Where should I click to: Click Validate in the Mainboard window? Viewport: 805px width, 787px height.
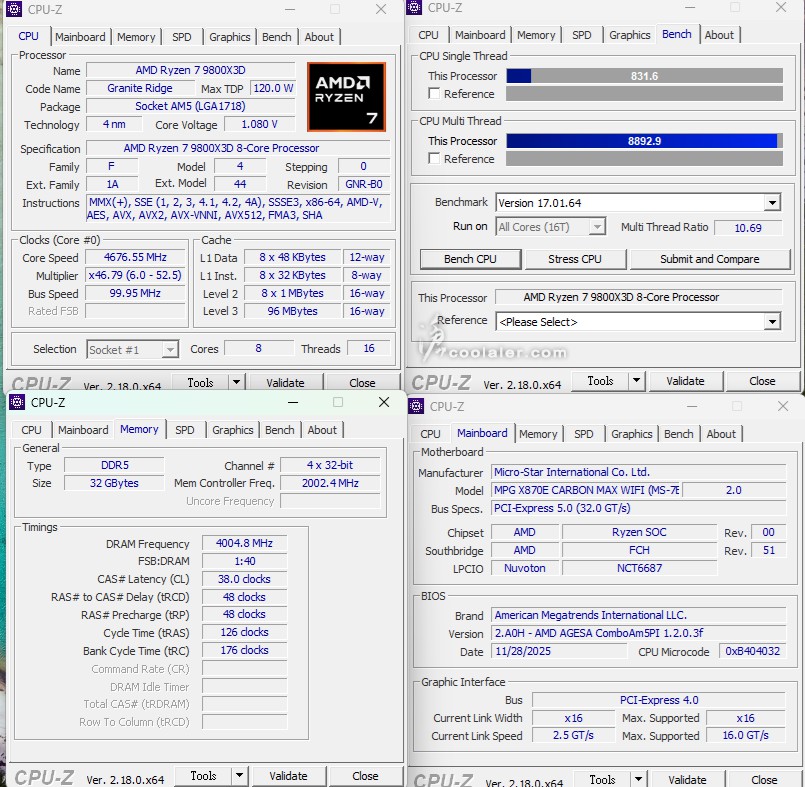tap(687, 779)
